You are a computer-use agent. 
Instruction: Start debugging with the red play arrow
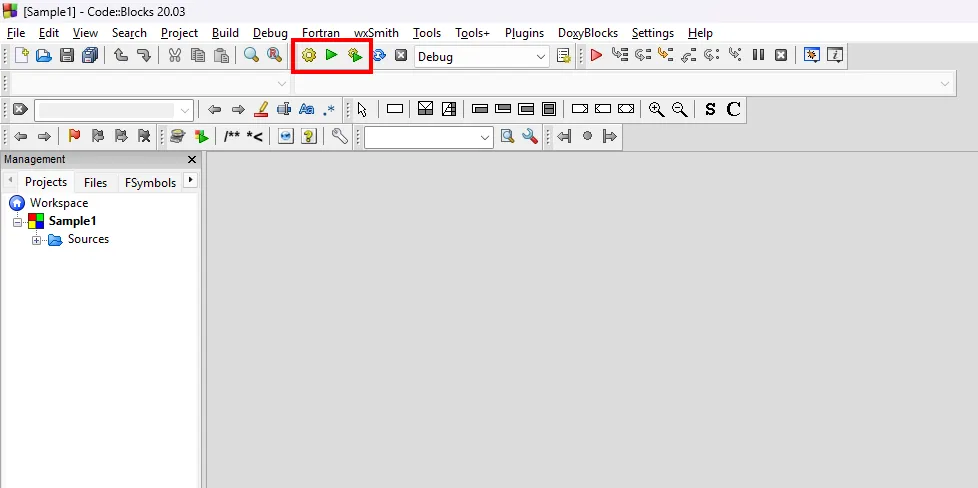(x=596, y=56)
